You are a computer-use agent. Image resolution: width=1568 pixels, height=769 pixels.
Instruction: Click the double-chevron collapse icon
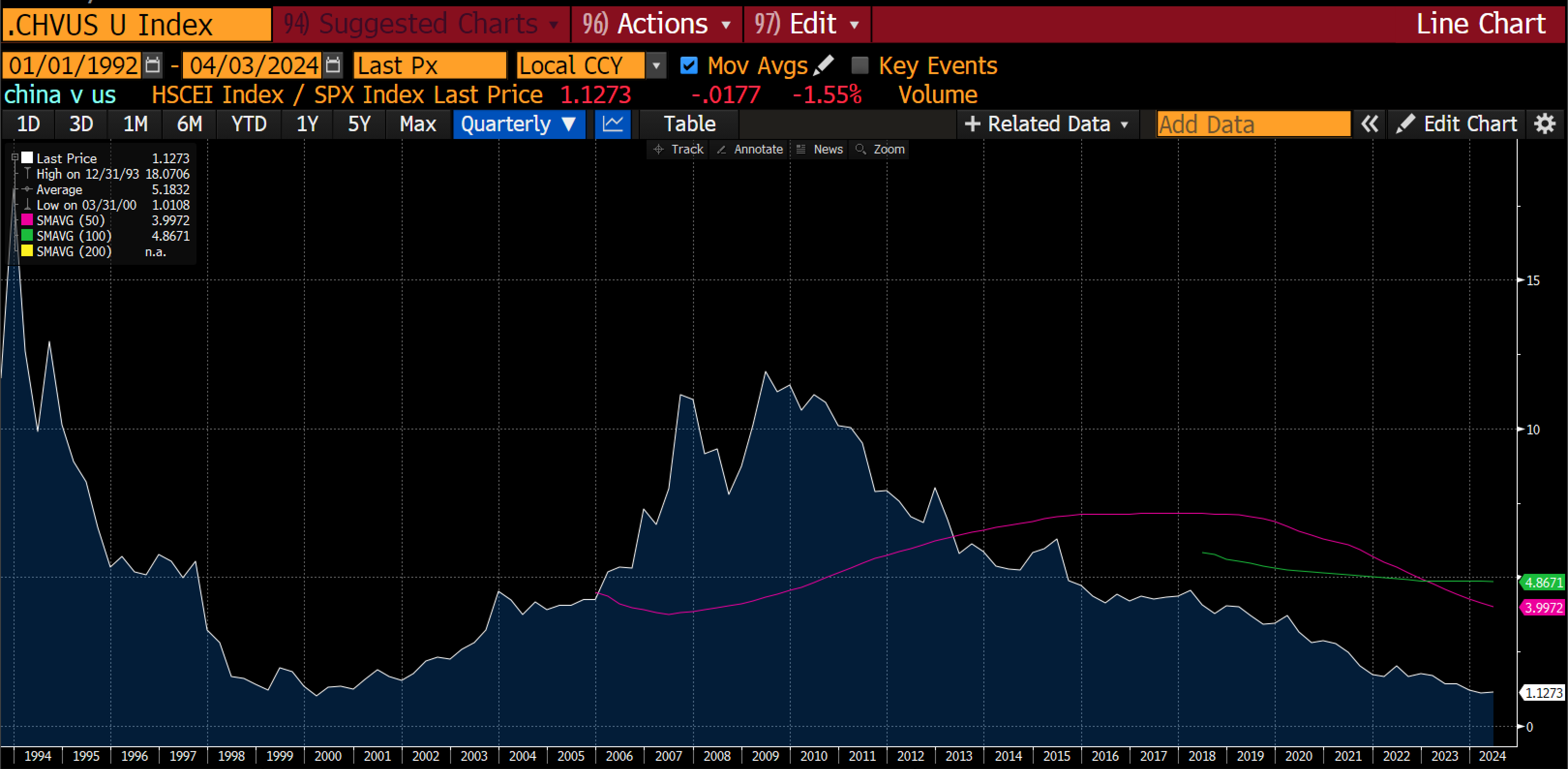(1369, 124)
